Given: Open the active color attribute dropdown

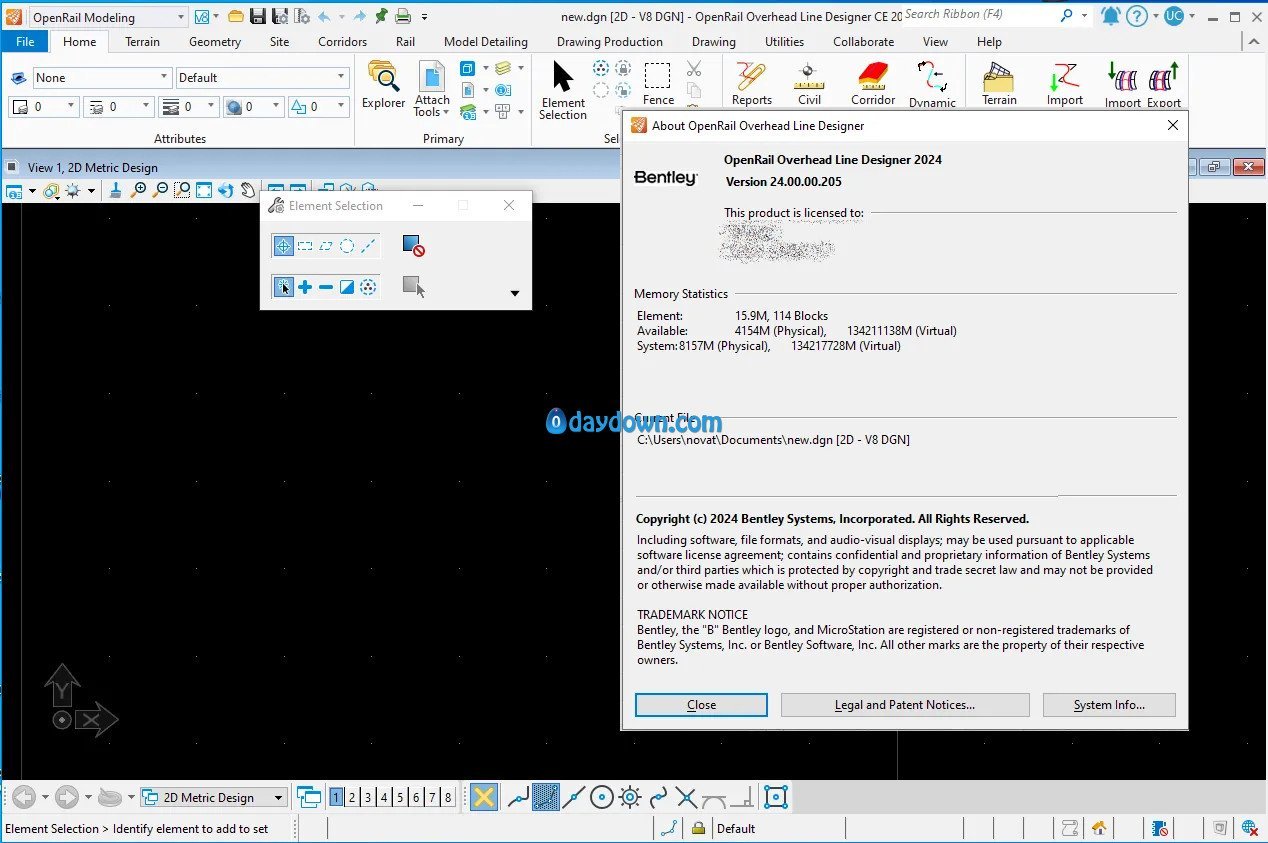Looking at the screenshot, I should point(43,106).
